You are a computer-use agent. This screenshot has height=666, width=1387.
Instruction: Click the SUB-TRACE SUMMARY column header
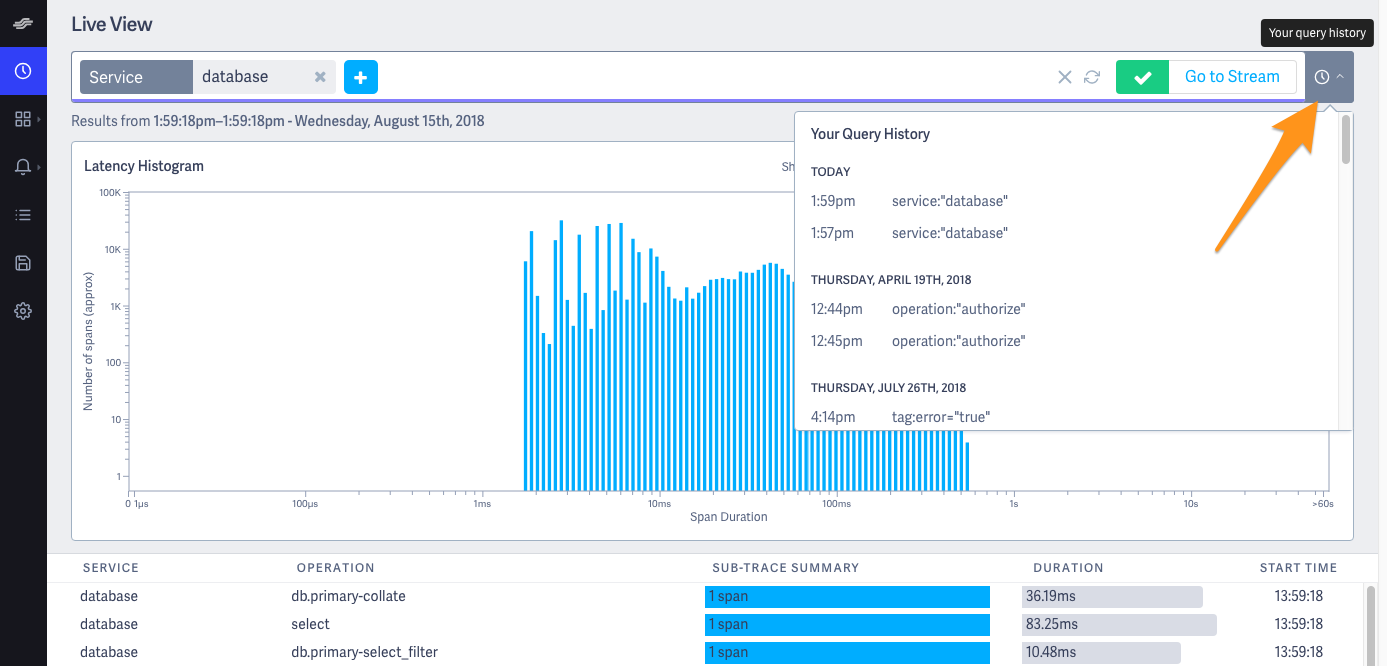point(785,568)
